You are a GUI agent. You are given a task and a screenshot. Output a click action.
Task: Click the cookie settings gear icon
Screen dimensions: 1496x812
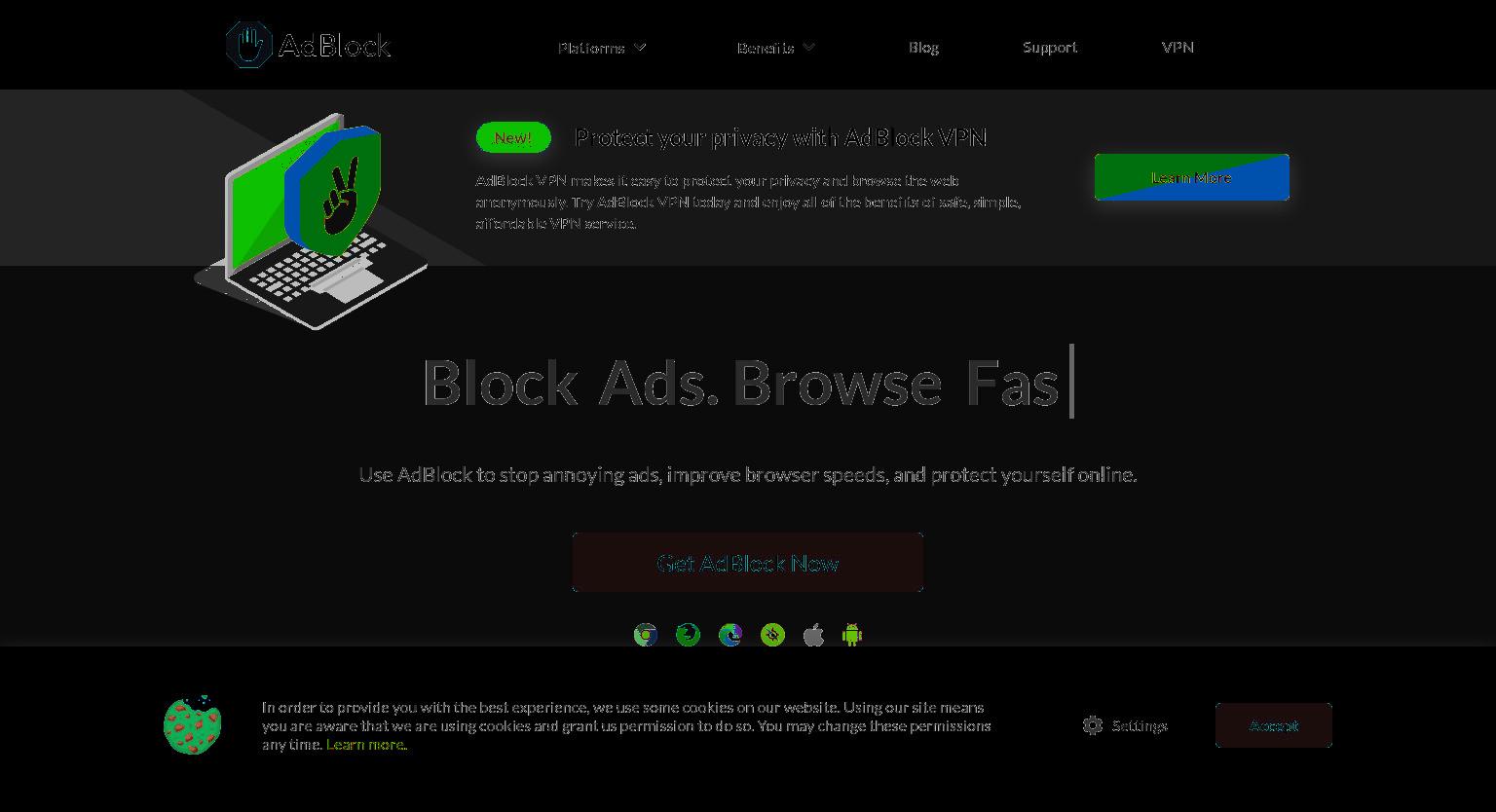coord(1093,725)
